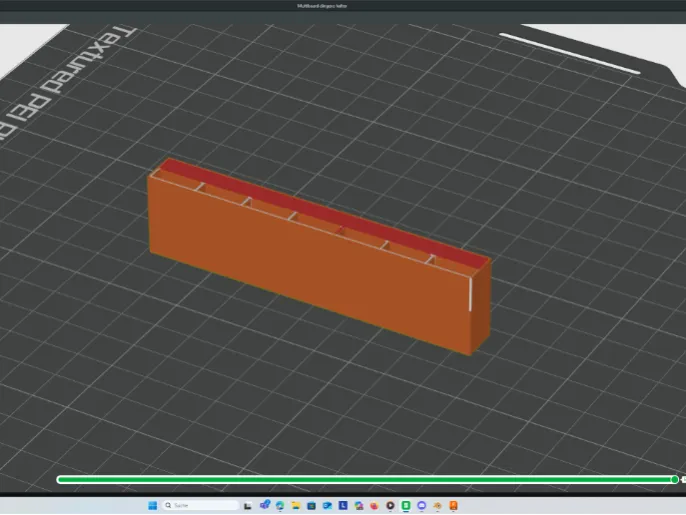
Task: Open the orange app icon at the taskbar end
Action: (453, 505)
